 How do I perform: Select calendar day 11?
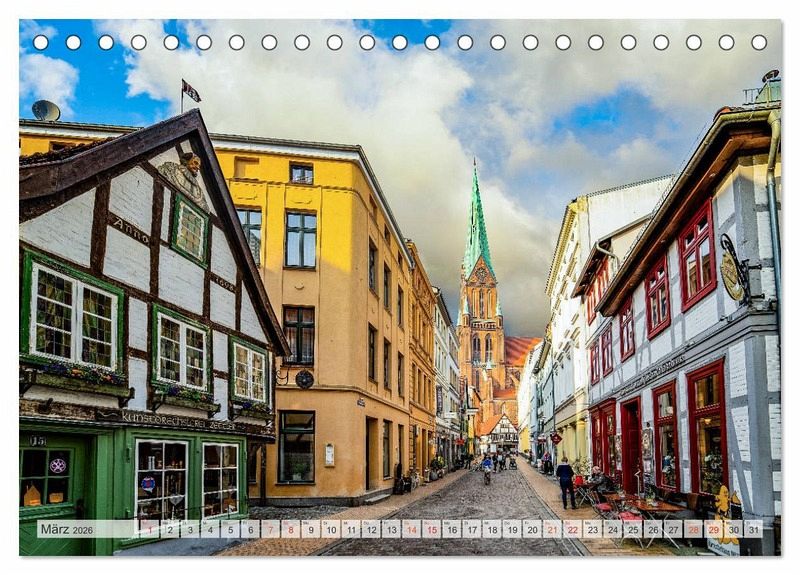352,529
